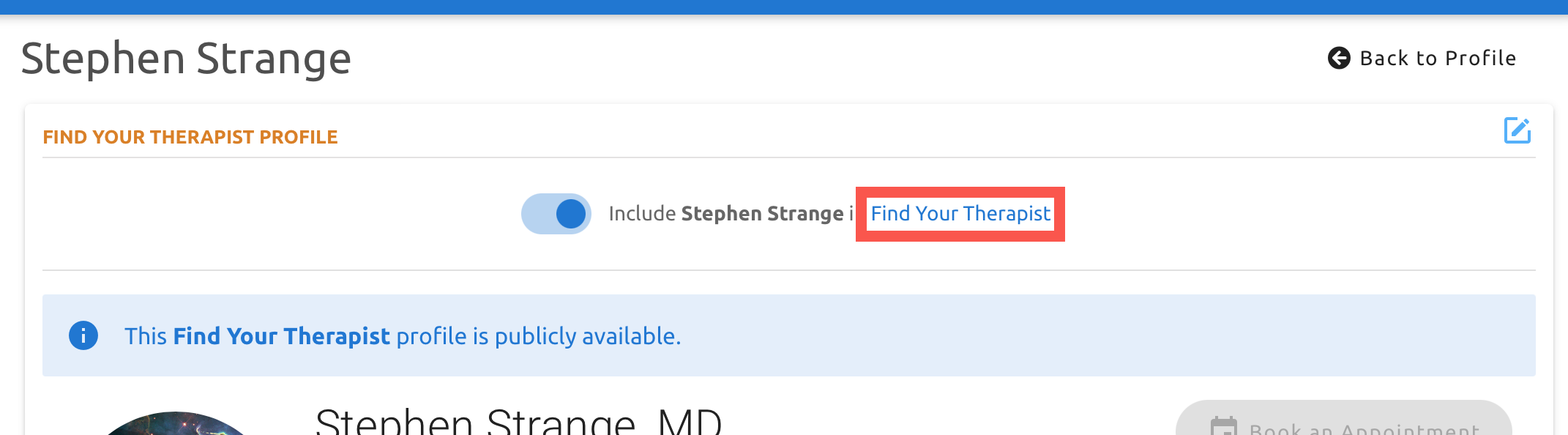Image resolution: width=1568 pixels, height=435 pixels.
Task: Click the FIND YOUR THERAPIST PROFILE section header
Action: tap(190, 136)
